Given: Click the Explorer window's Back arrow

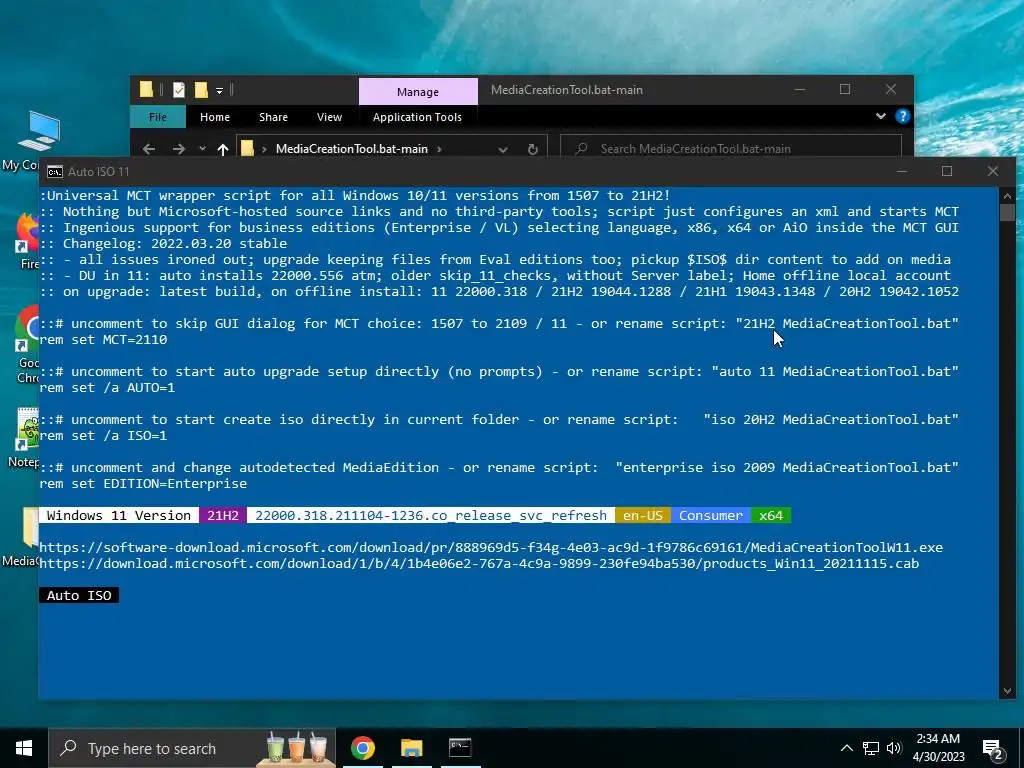Looking at the screenshot, I should tap(149, 149).
